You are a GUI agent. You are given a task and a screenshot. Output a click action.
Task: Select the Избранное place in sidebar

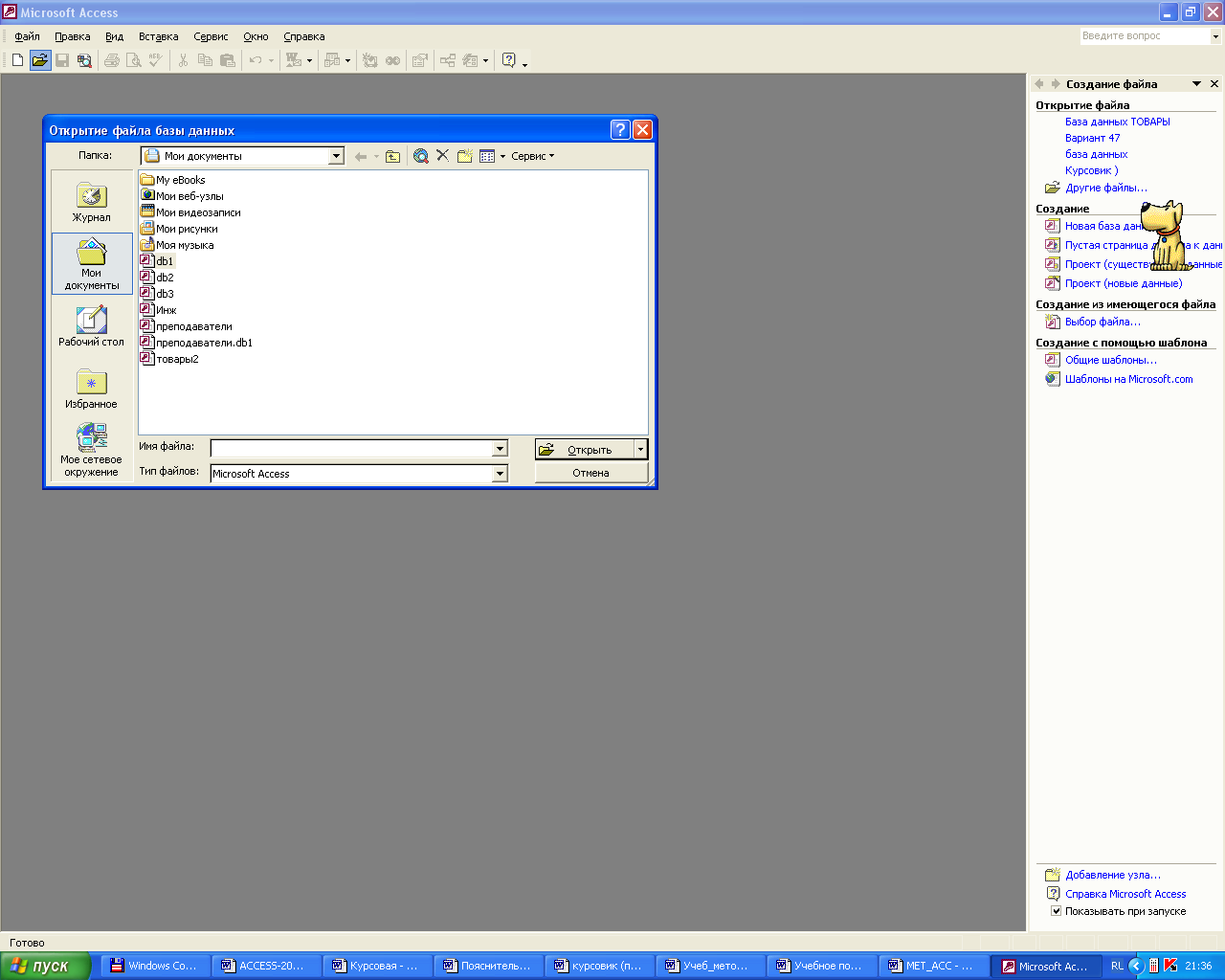92,389
